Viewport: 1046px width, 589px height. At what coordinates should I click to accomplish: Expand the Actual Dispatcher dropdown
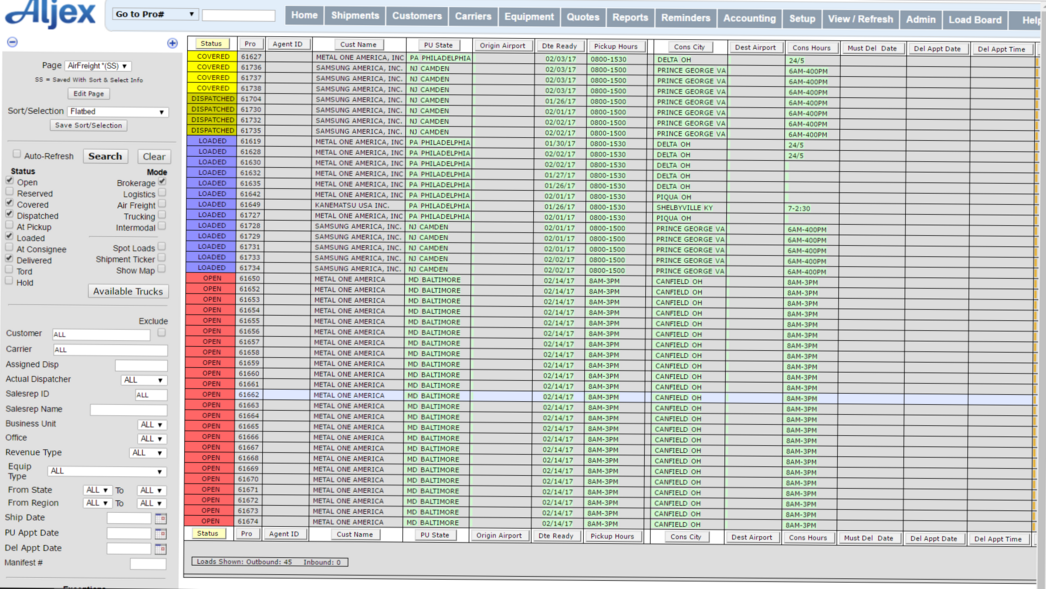[x=143, y=380]
